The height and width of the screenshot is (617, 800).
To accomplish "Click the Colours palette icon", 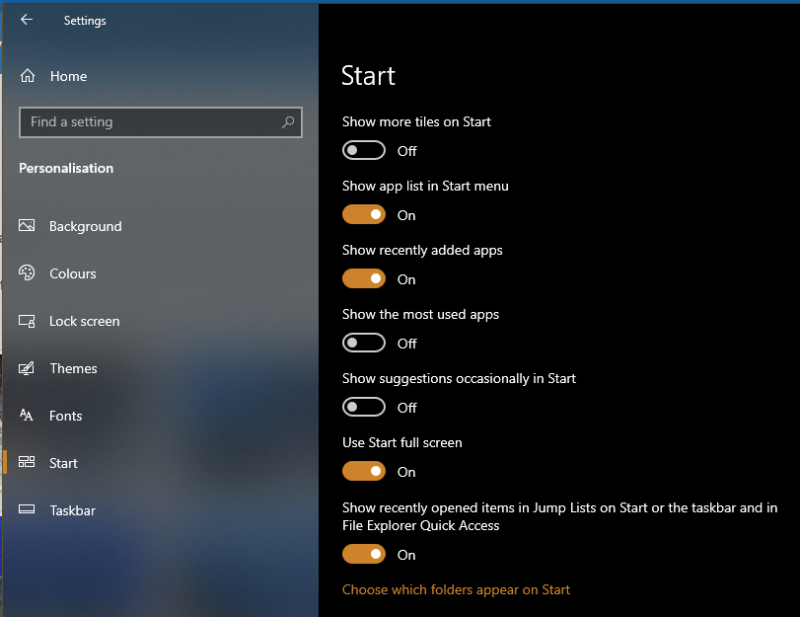I will pos(27,274).
